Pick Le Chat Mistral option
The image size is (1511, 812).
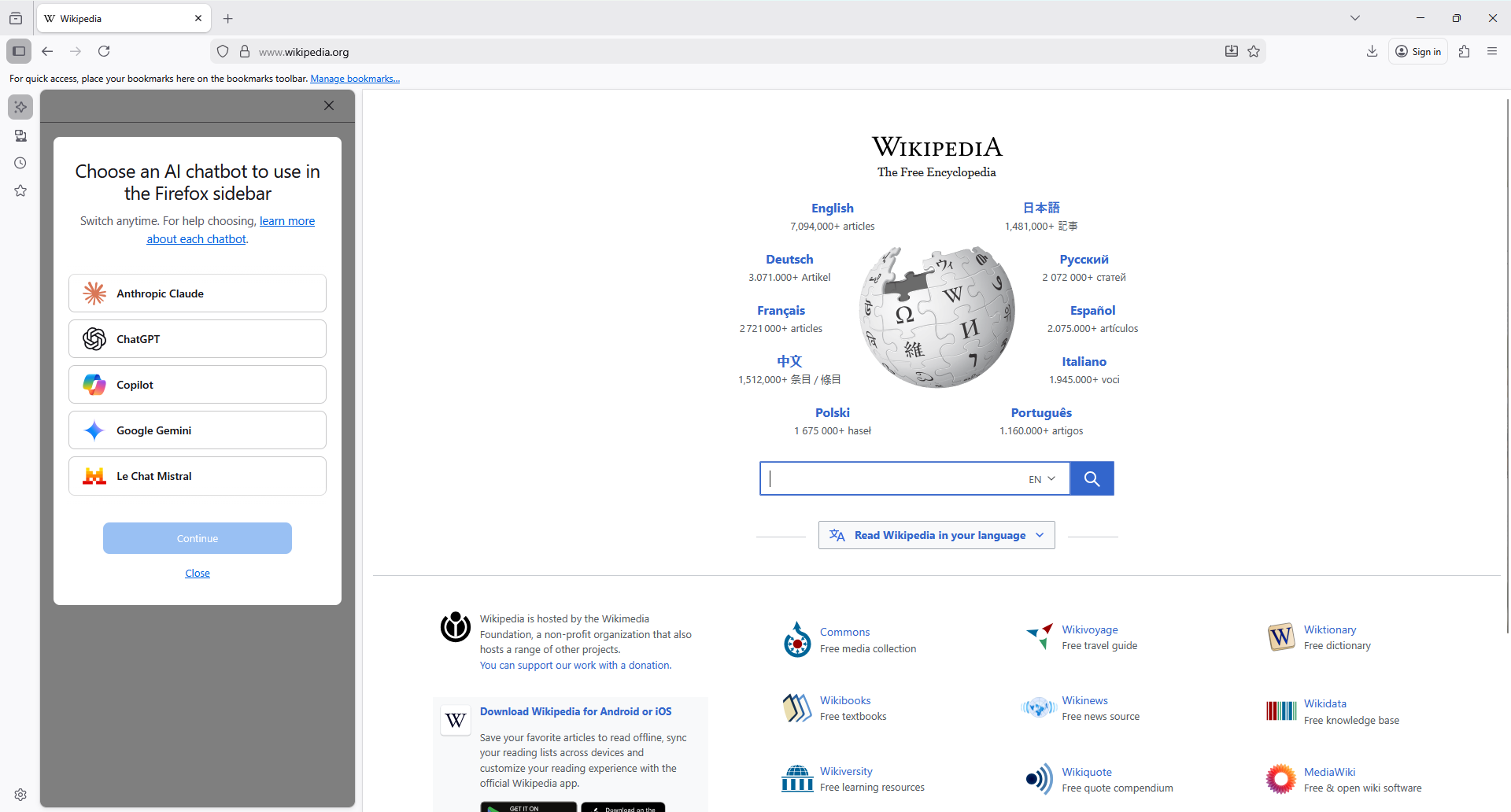pos(198,476)
